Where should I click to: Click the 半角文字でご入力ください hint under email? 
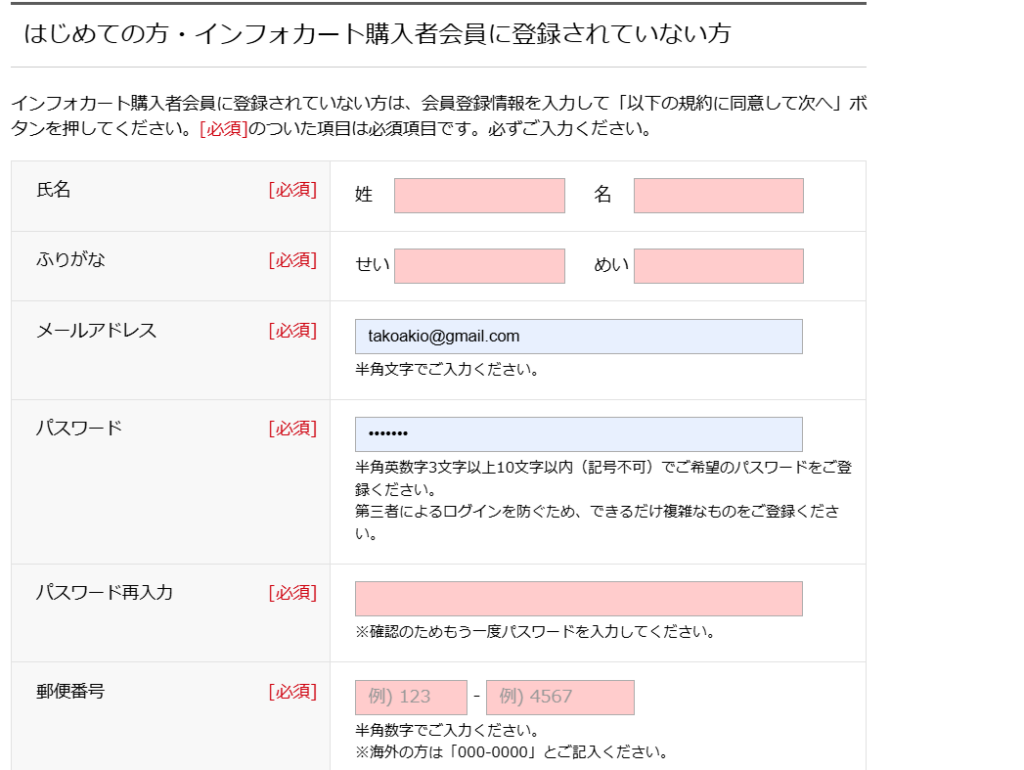coord(447,370)
